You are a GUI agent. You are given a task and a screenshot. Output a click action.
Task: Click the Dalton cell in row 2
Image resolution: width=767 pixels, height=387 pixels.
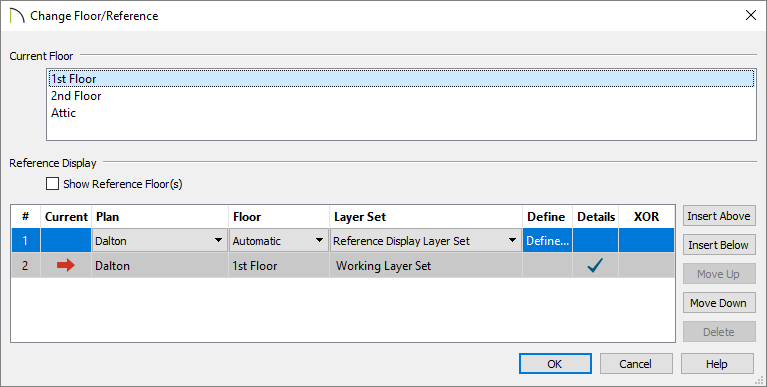(x=159, y=266)
